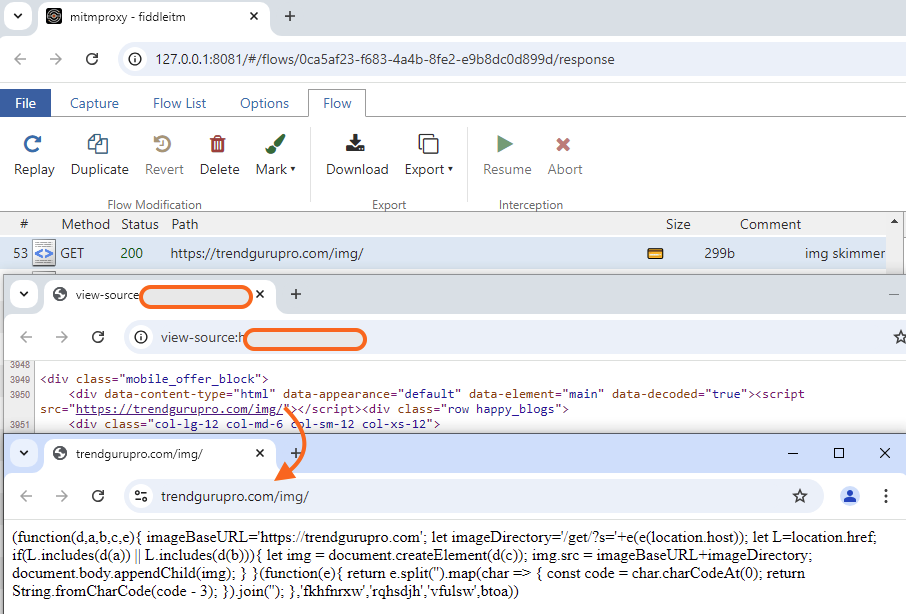Click source line number 3950

(20, 395)
